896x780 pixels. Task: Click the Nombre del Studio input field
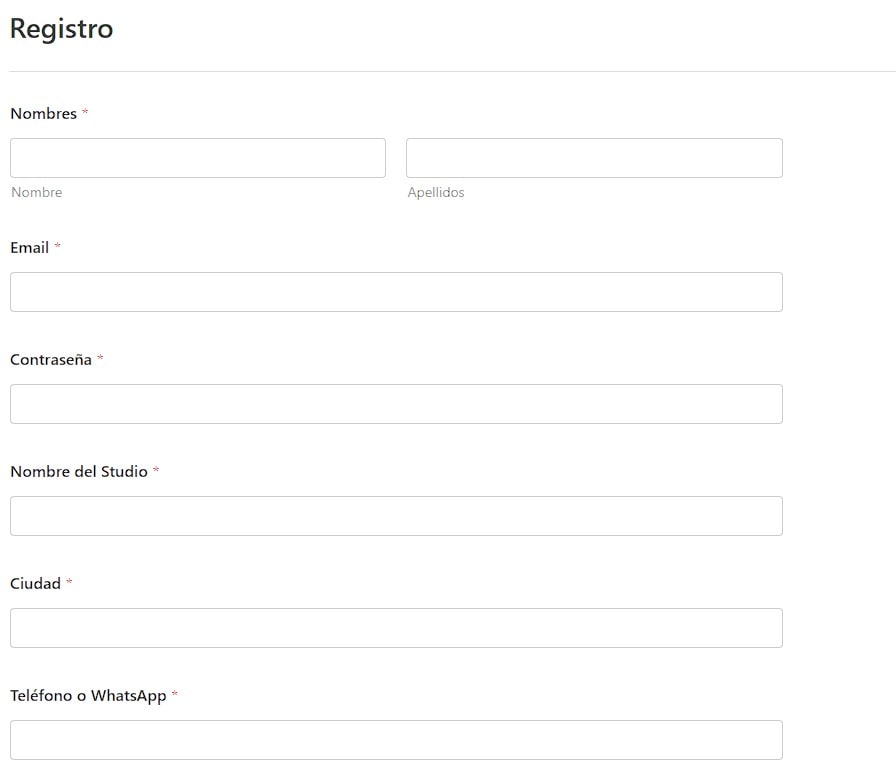point(396,515)
